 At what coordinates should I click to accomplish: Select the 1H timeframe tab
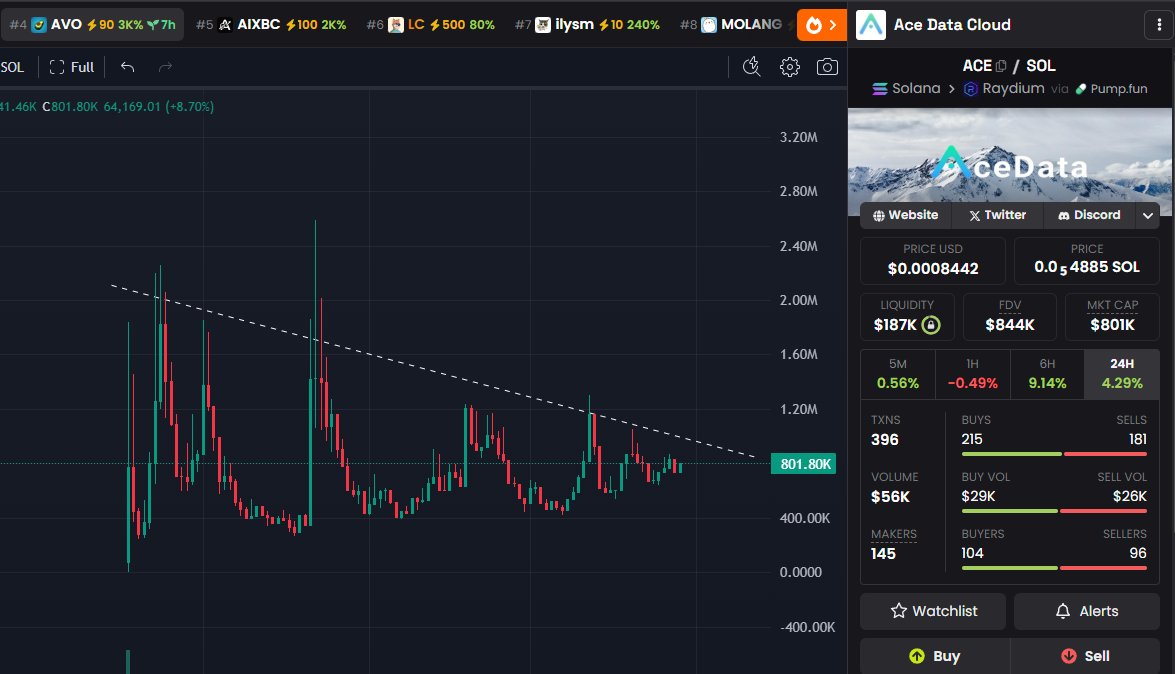(973, 373)
